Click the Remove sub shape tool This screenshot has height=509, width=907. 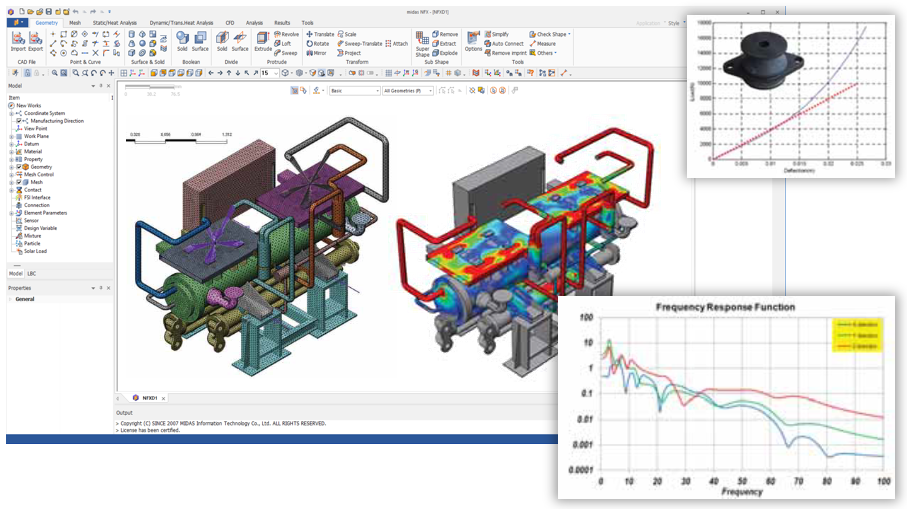[x=445, y=34]
